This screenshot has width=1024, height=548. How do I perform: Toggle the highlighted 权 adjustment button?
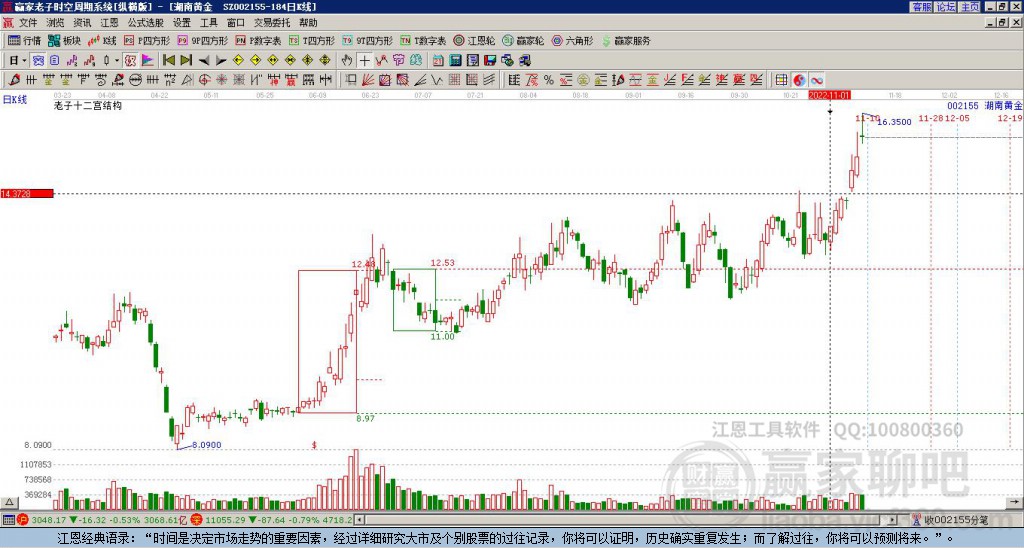(x=130, y=60)
